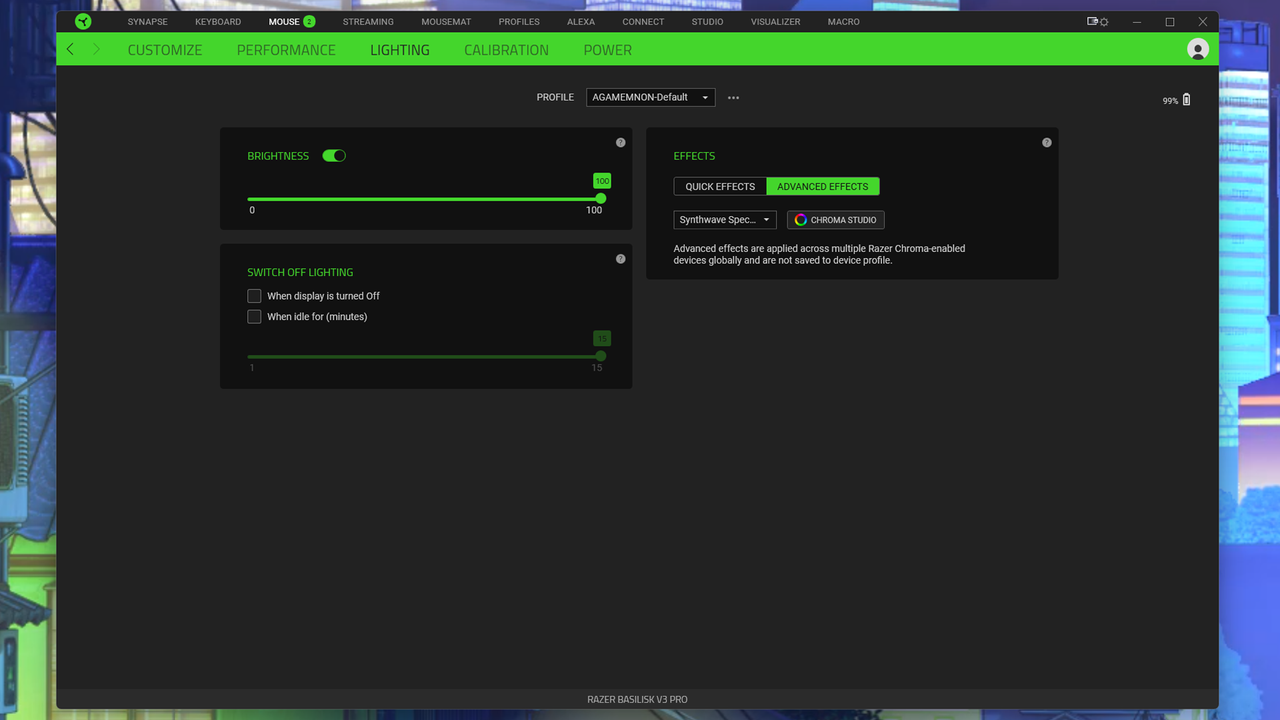Click the battery status icon
The image size is (1280, 720).
pos(1187,100)
